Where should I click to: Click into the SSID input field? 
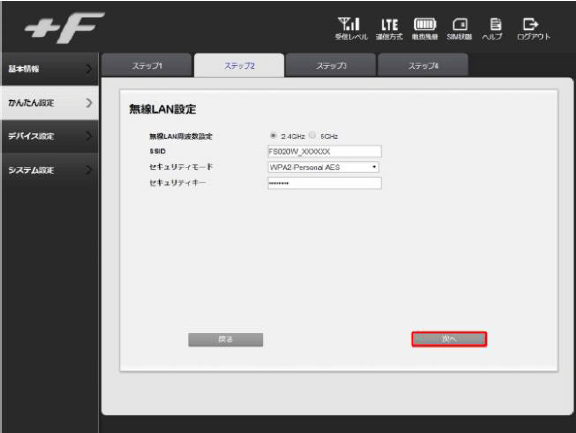coord(325,151)
